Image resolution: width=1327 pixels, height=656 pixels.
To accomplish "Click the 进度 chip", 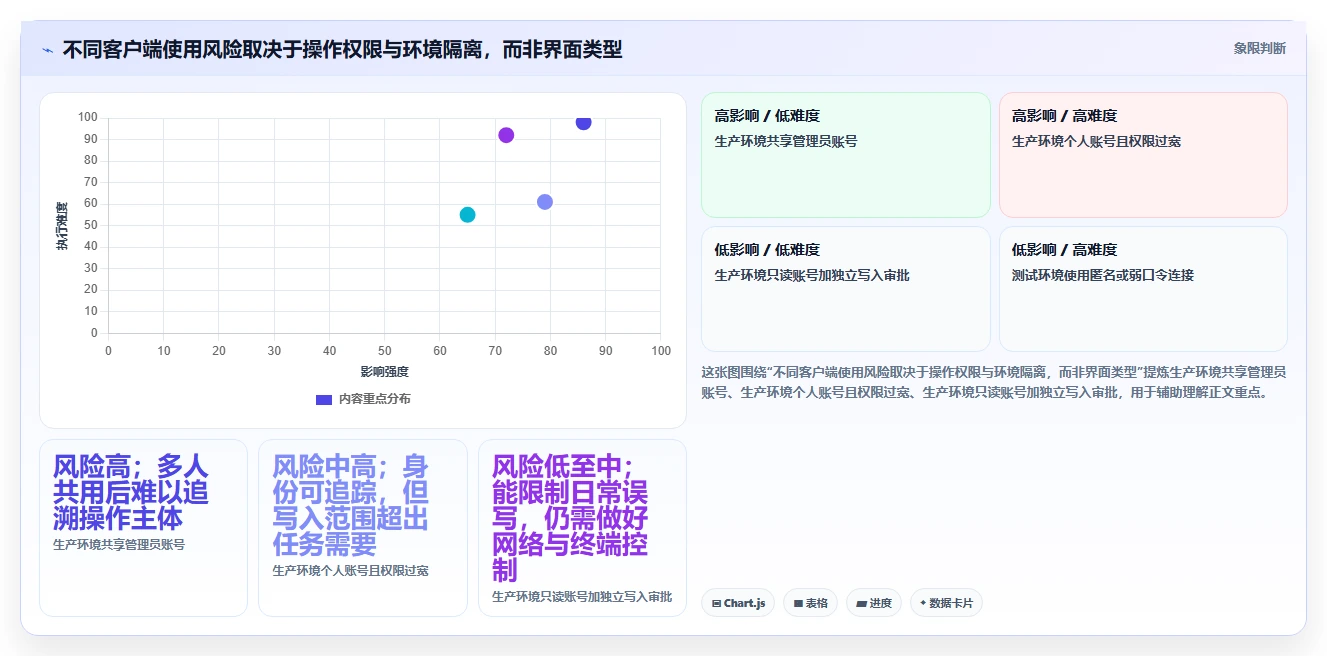I will pyautogui.click(x=873, y=603).
